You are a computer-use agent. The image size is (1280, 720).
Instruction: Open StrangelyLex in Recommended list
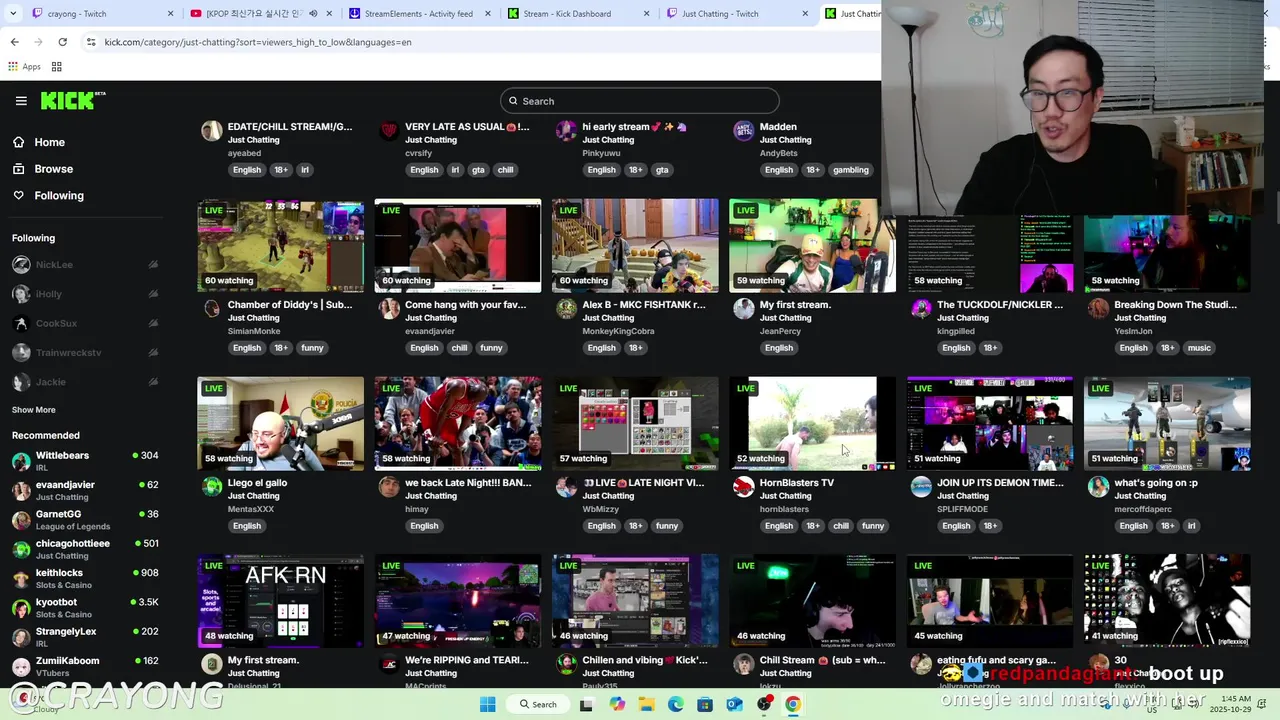[x=85, y=637]
